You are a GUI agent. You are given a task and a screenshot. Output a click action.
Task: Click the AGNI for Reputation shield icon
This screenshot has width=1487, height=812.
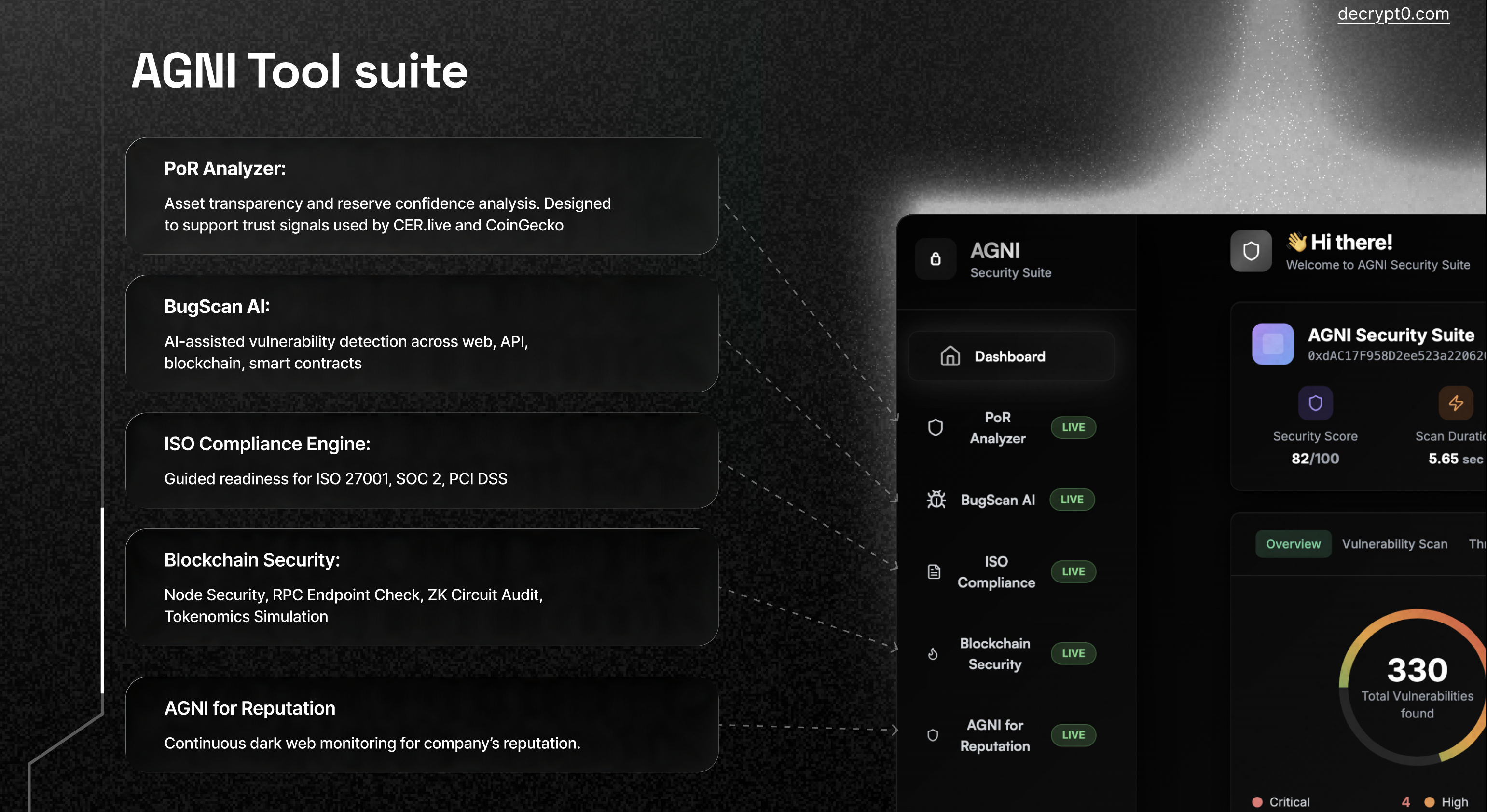click(x=932, y=735)
